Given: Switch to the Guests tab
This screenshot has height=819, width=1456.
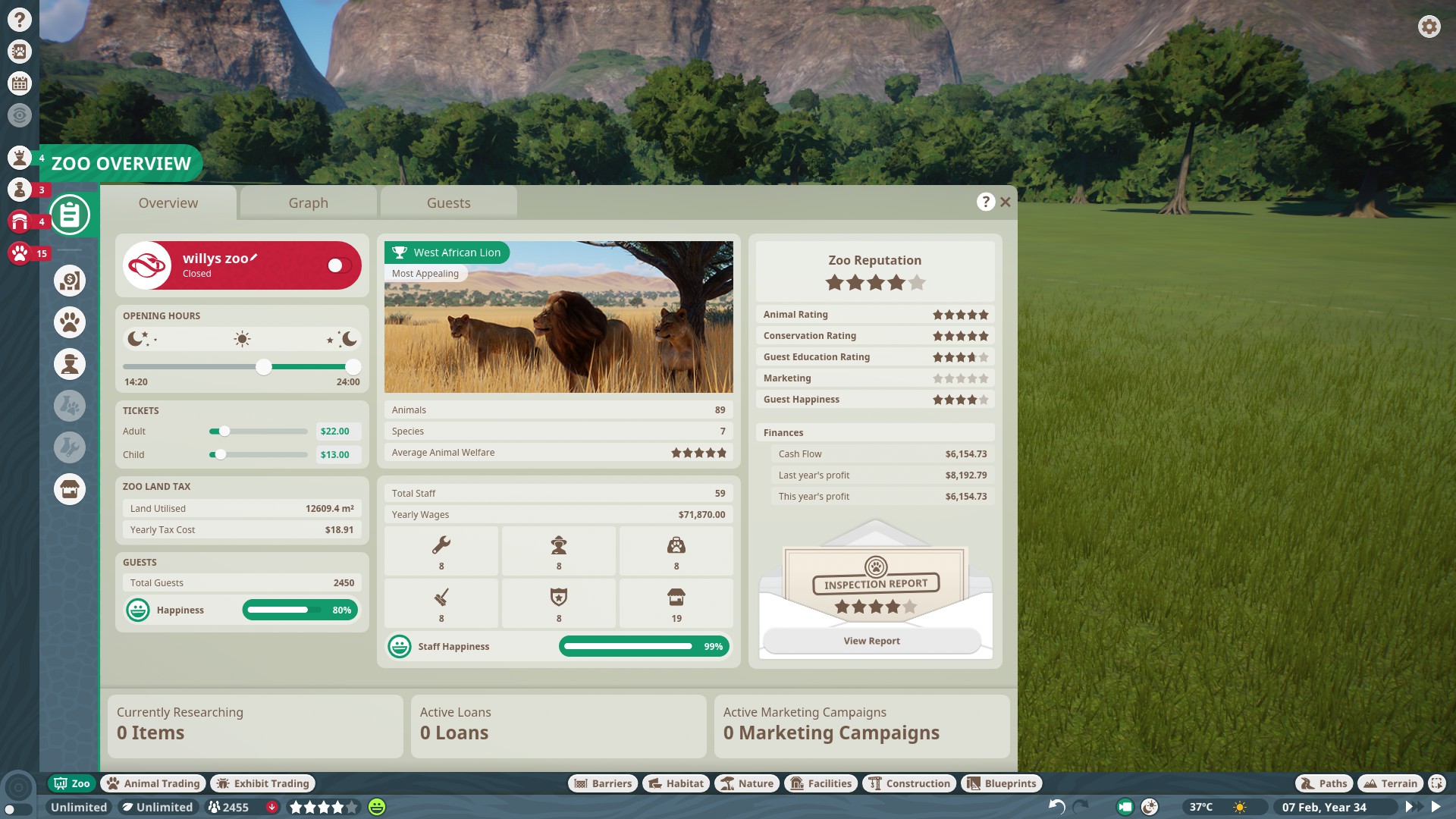Looking at the screenshot, I should click(449, 202).
